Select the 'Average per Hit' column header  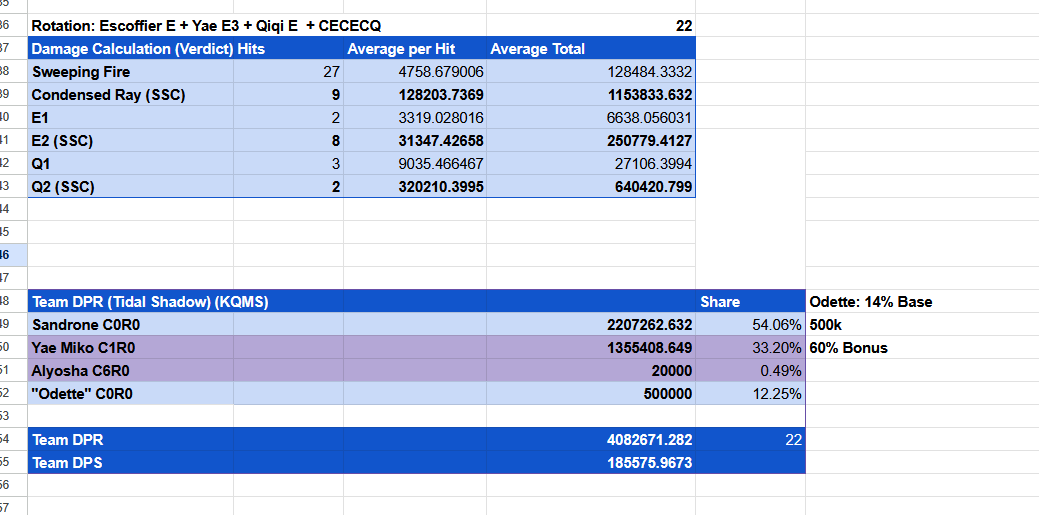pyautogui.click(x=415, y=49)
